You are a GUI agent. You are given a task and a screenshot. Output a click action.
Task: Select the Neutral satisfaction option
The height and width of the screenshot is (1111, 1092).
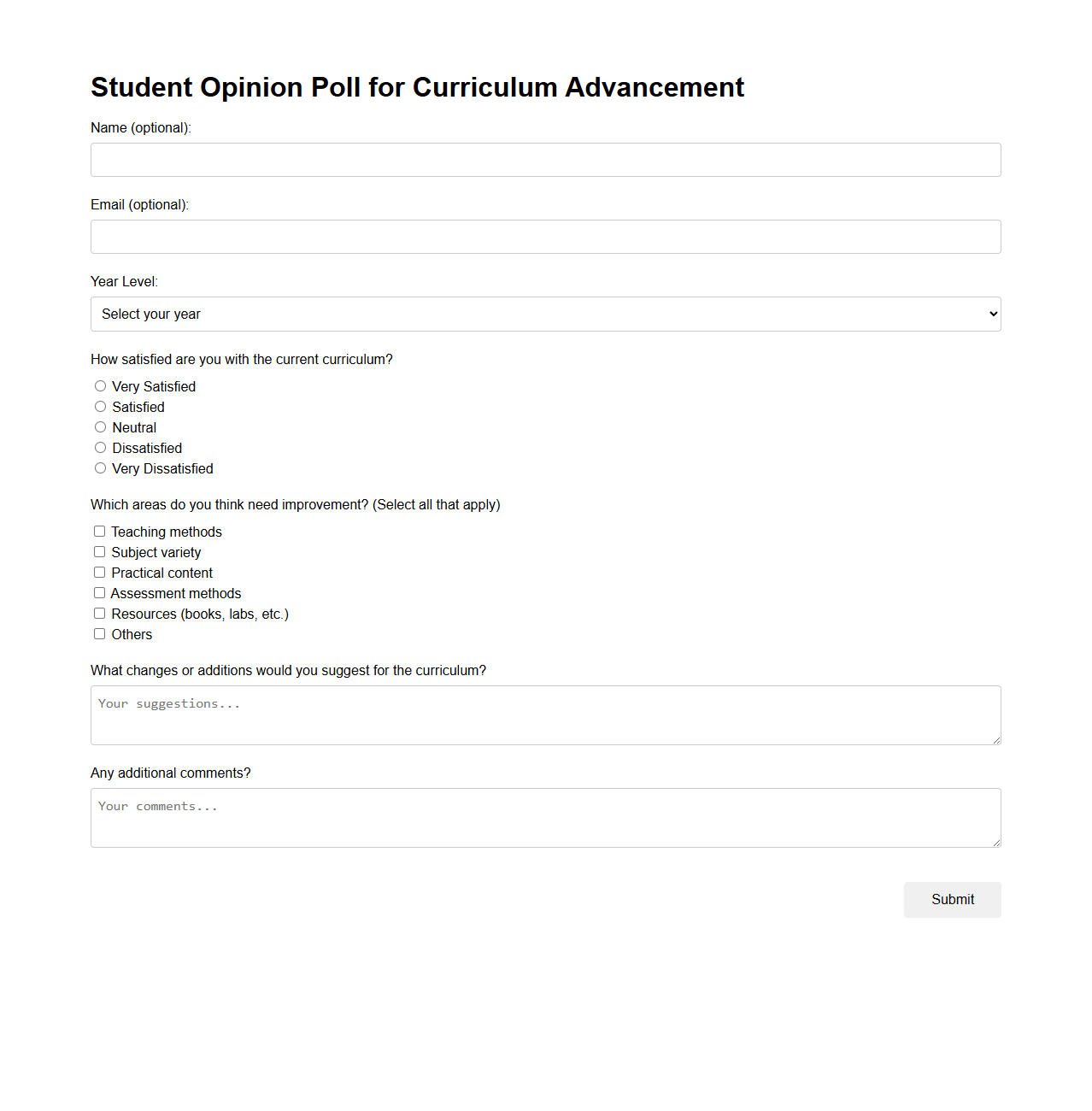coord(100,426)
